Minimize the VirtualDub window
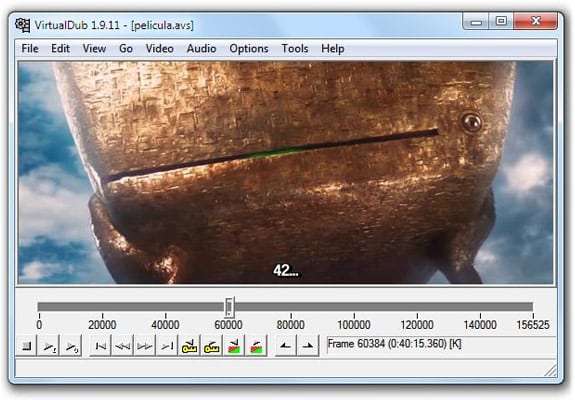The image size is (575, 400). click(476, 21)
